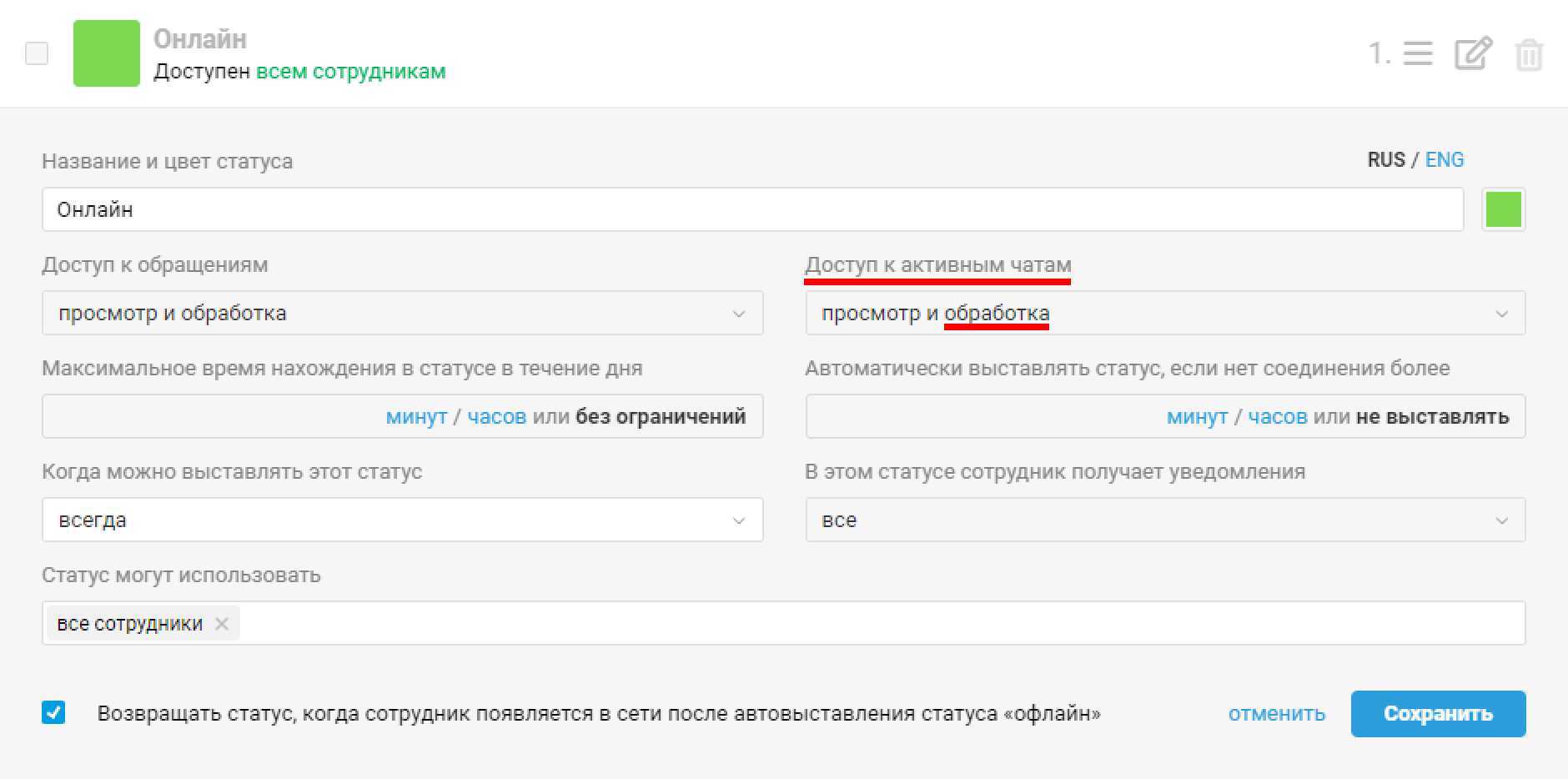
Task: Click the label Название и цвет статуса
Action: (167, 161)
